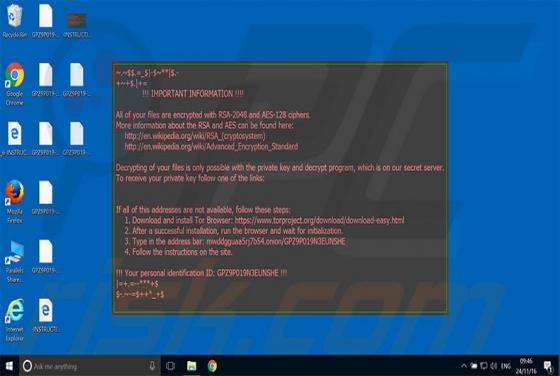Select the Parallels Share desktop shortcut
Image resolution: width=560 pixels, height=376 pixels.
tap(14, 261)
